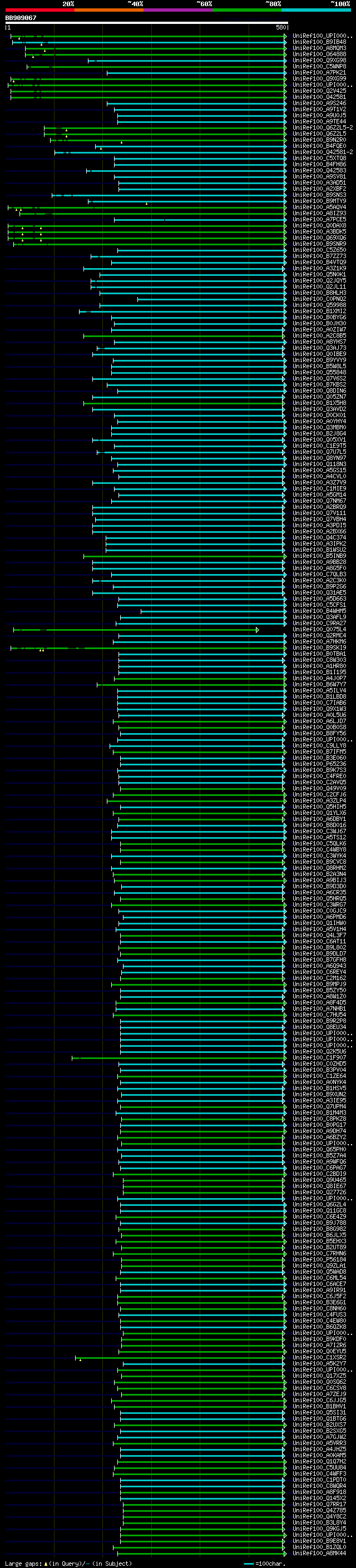Select hit label UniRef100_C1XSR2
This screenshot has height=1568, width=356.
click(x=319, y=1357)
